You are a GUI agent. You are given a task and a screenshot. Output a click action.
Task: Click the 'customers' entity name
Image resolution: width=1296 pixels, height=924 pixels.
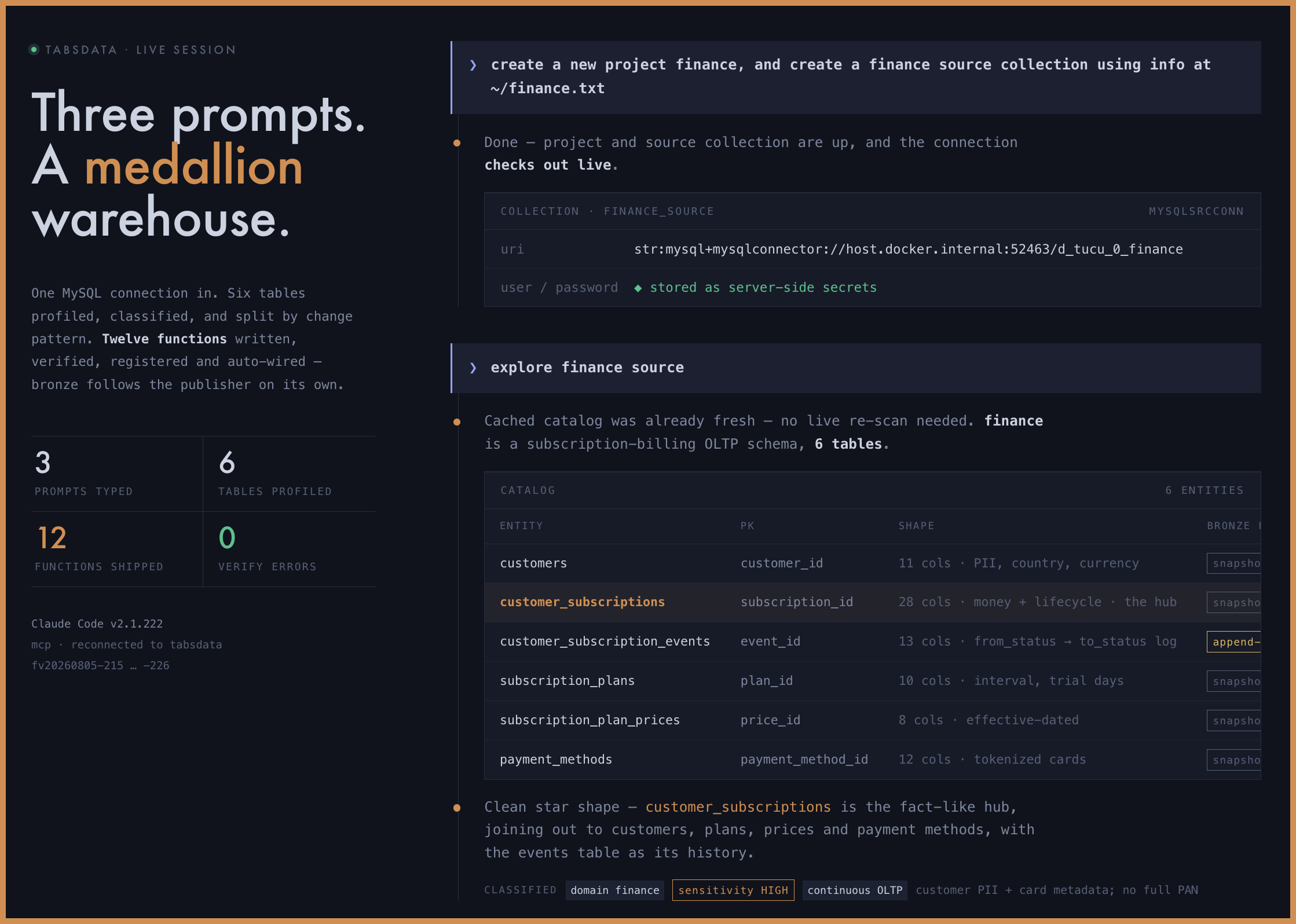[x=533, y=563]
